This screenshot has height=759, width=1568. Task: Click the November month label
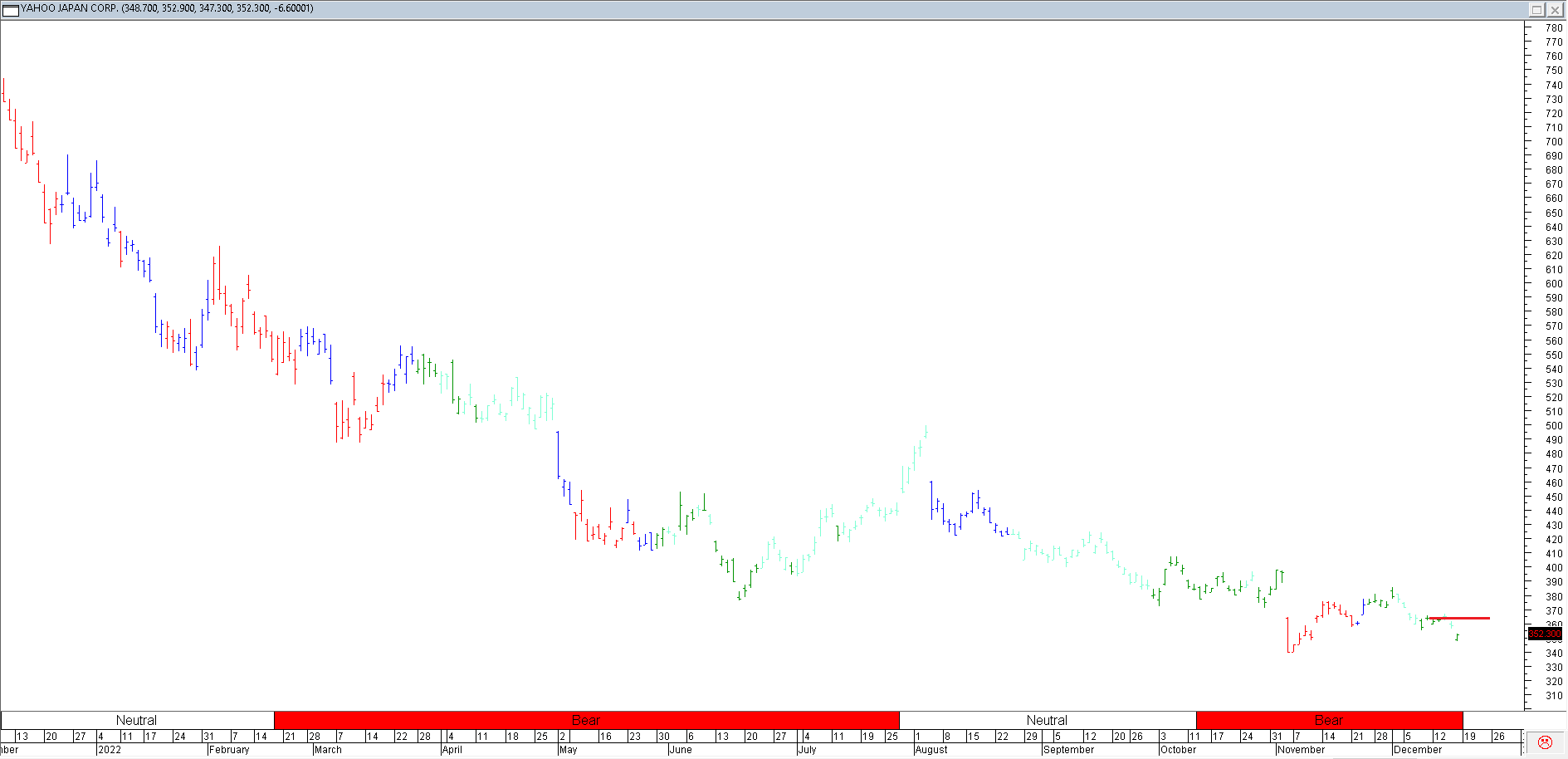click(1302, 750)
